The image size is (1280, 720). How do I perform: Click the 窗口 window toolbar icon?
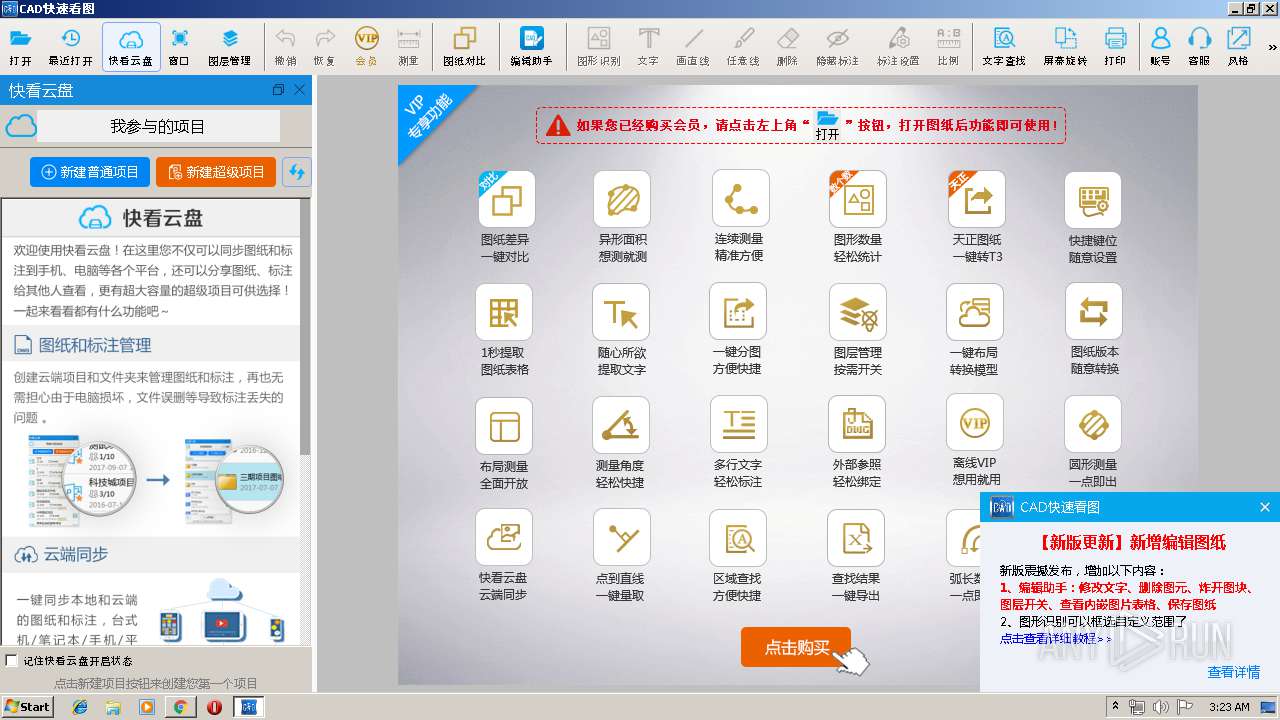[179, 46]
